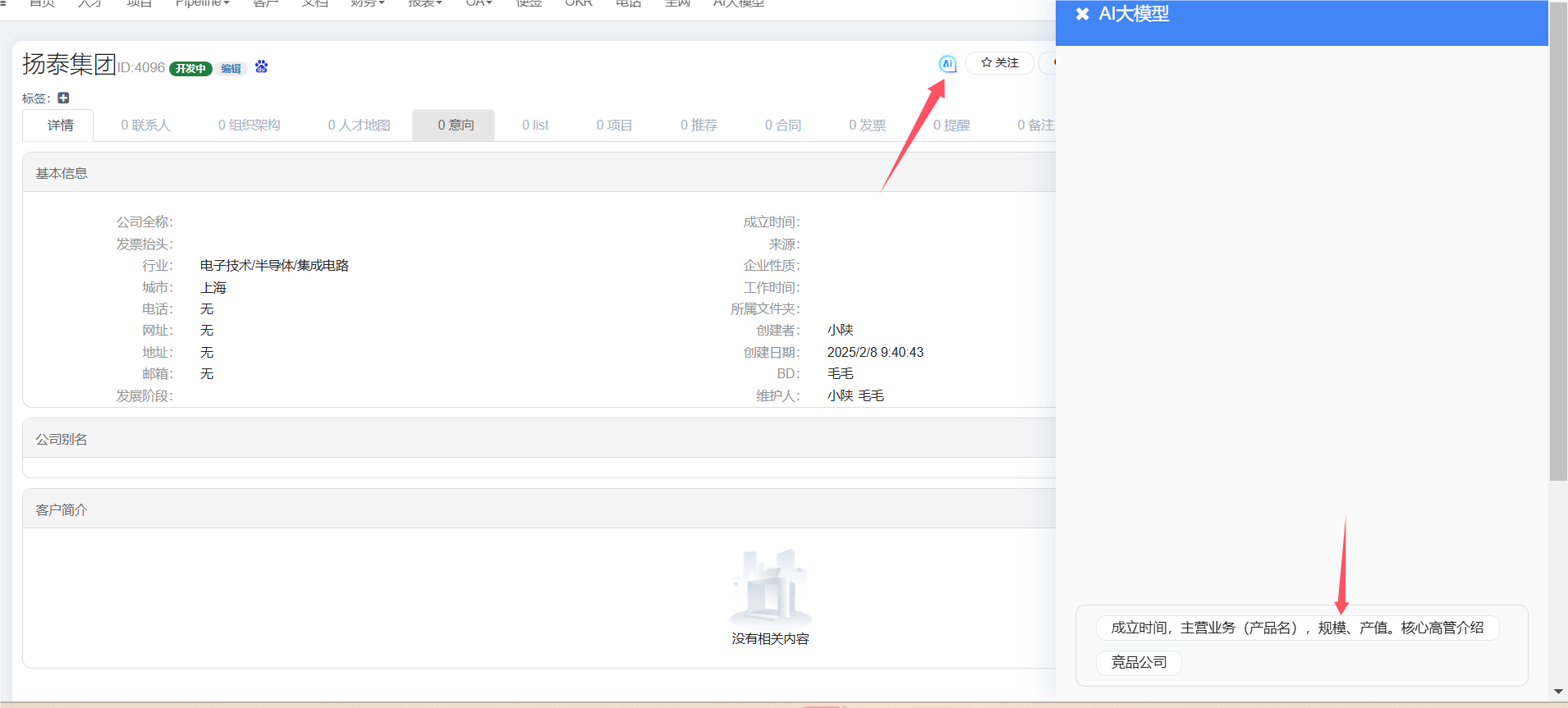The width and height of the screenshot is (1568, 708).
Task: Open the 财务 dropdown menu
Action: [x=367, y=3]
